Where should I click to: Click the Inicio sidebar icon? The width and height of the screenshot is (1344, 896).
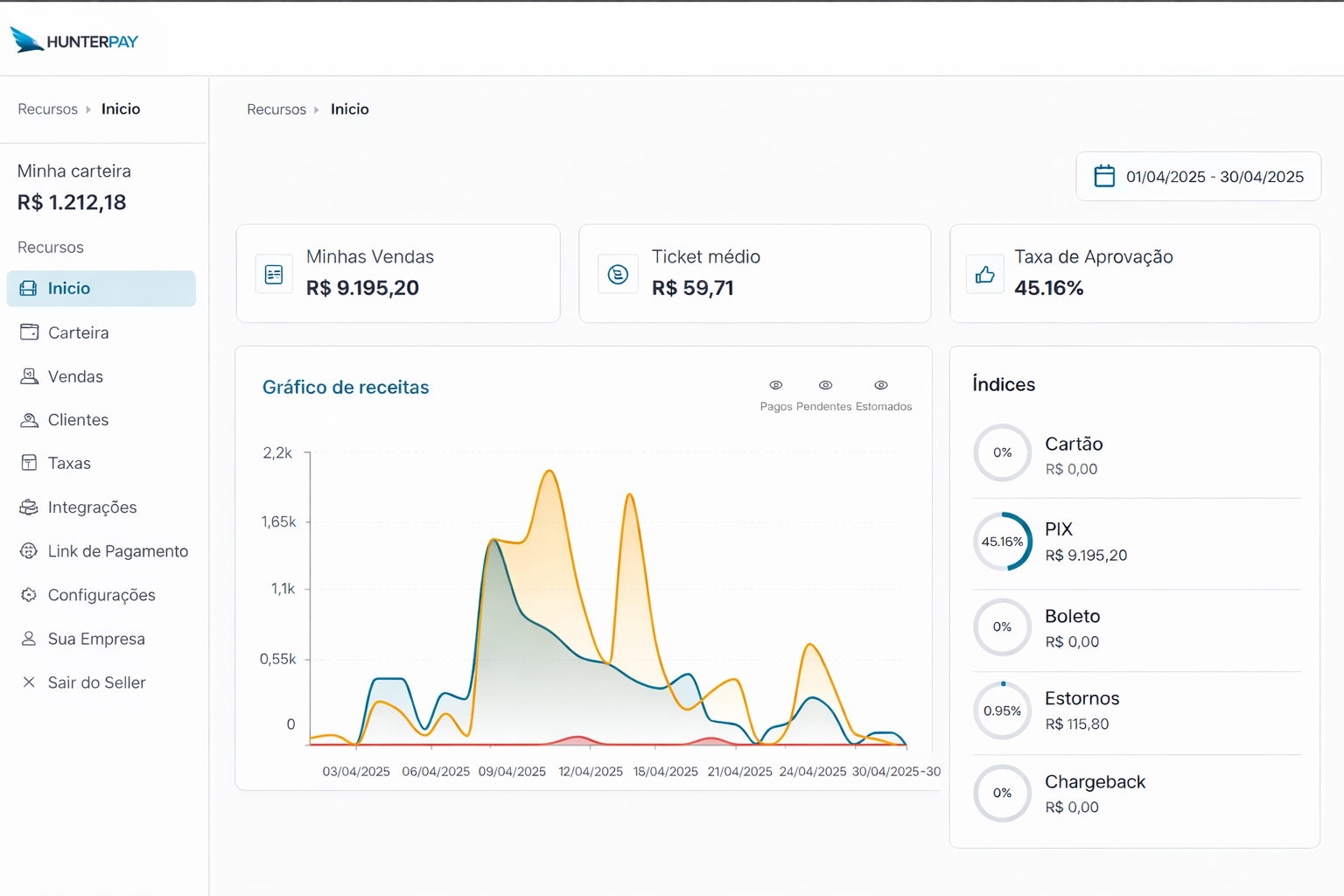(29, 288)
